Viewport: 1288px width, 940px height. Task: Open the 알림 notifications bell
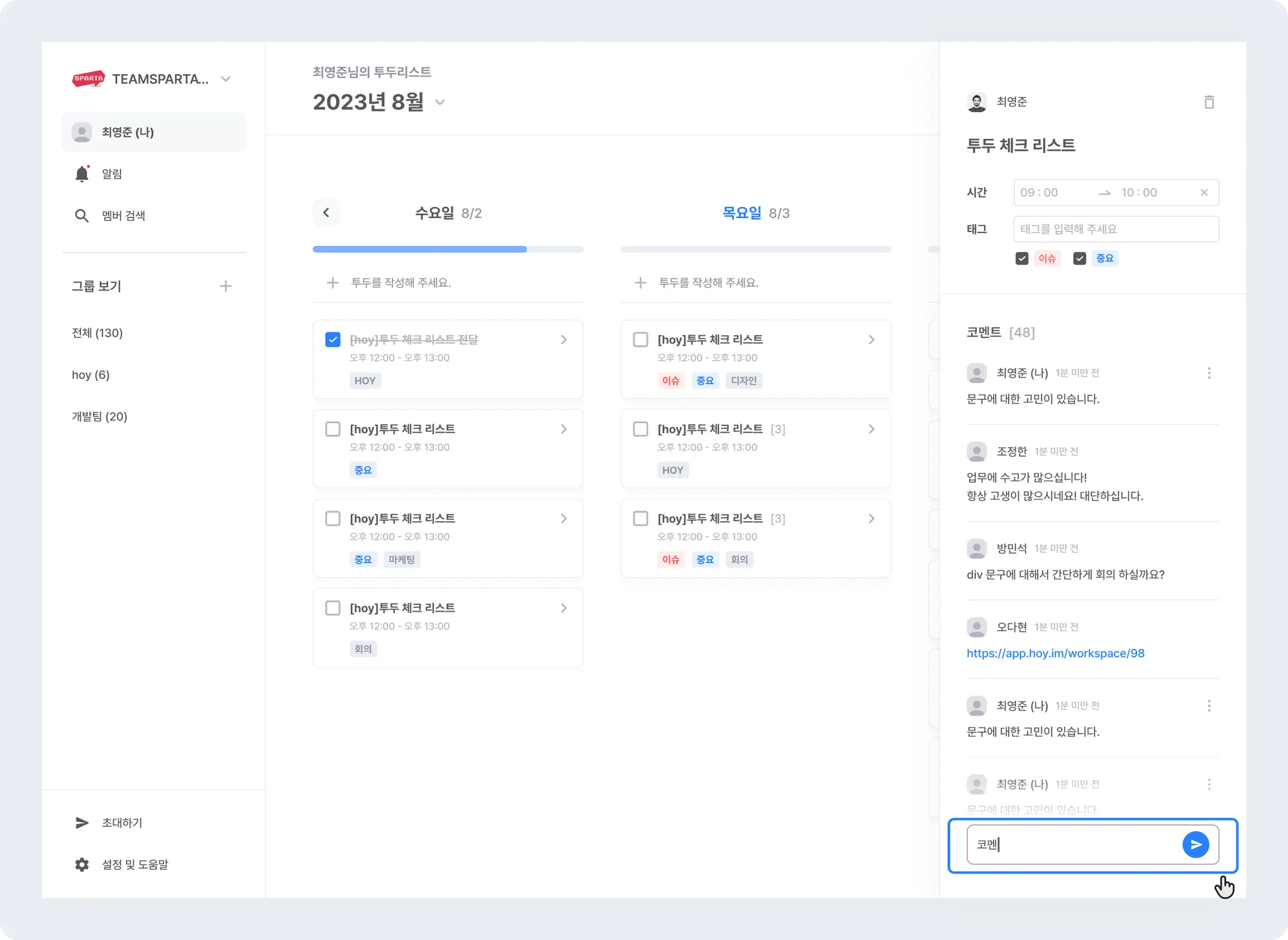[x=82, y=174]
